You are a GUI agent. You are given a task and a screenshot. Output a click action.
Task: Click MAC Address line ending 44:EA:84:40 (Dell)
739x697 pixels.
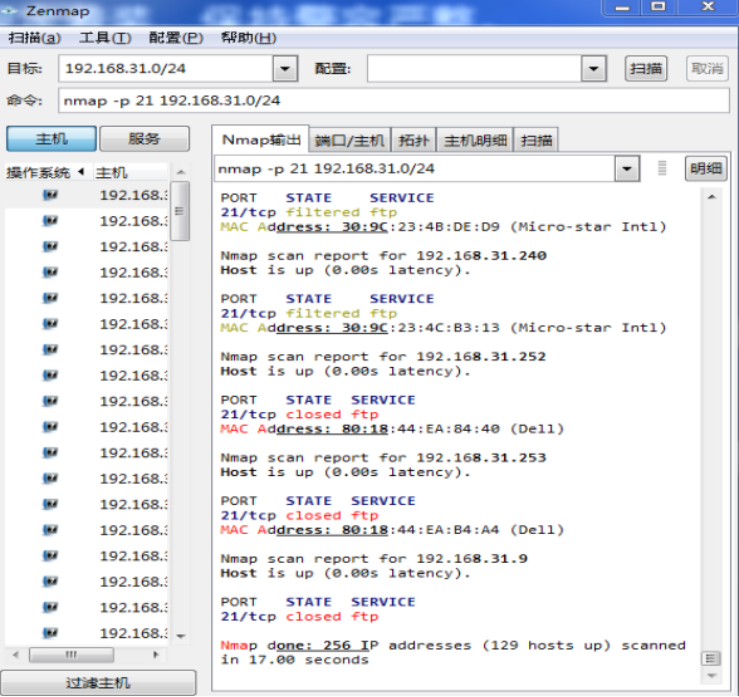click(392, 429)
